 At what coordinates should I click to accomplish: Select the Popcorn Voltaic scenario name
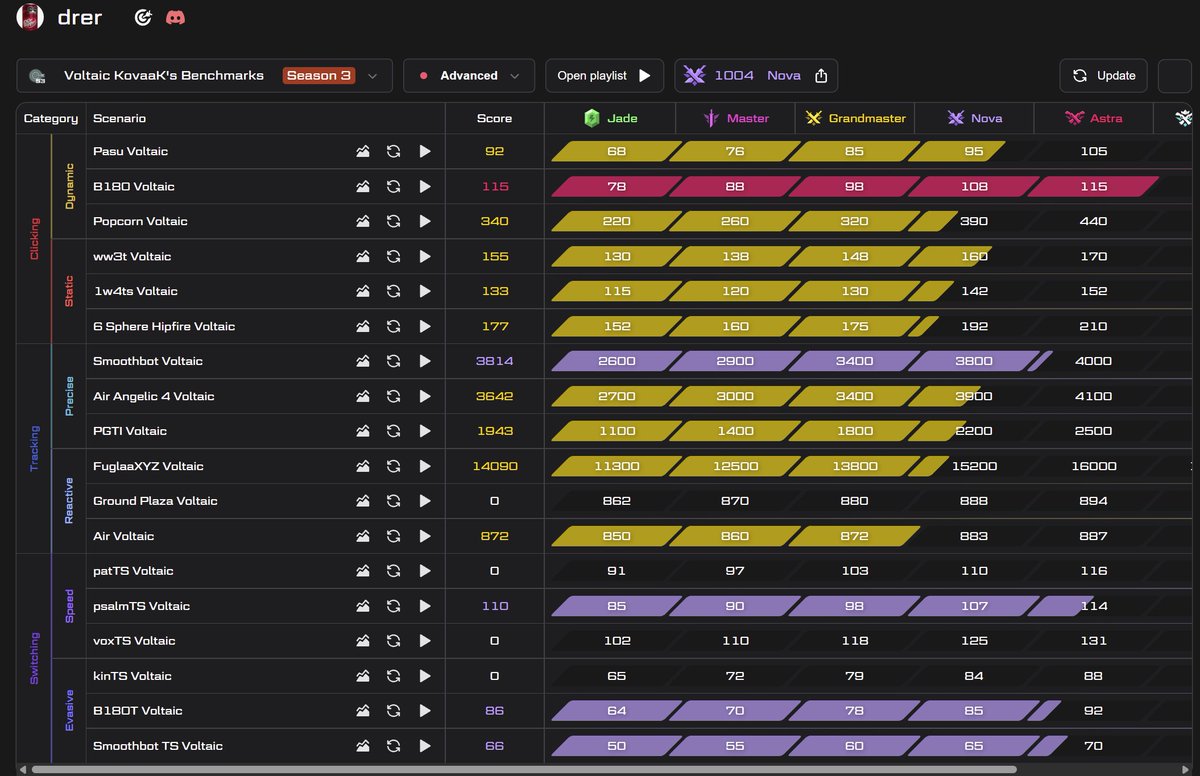pyautogui.click(x=140, y=221)
